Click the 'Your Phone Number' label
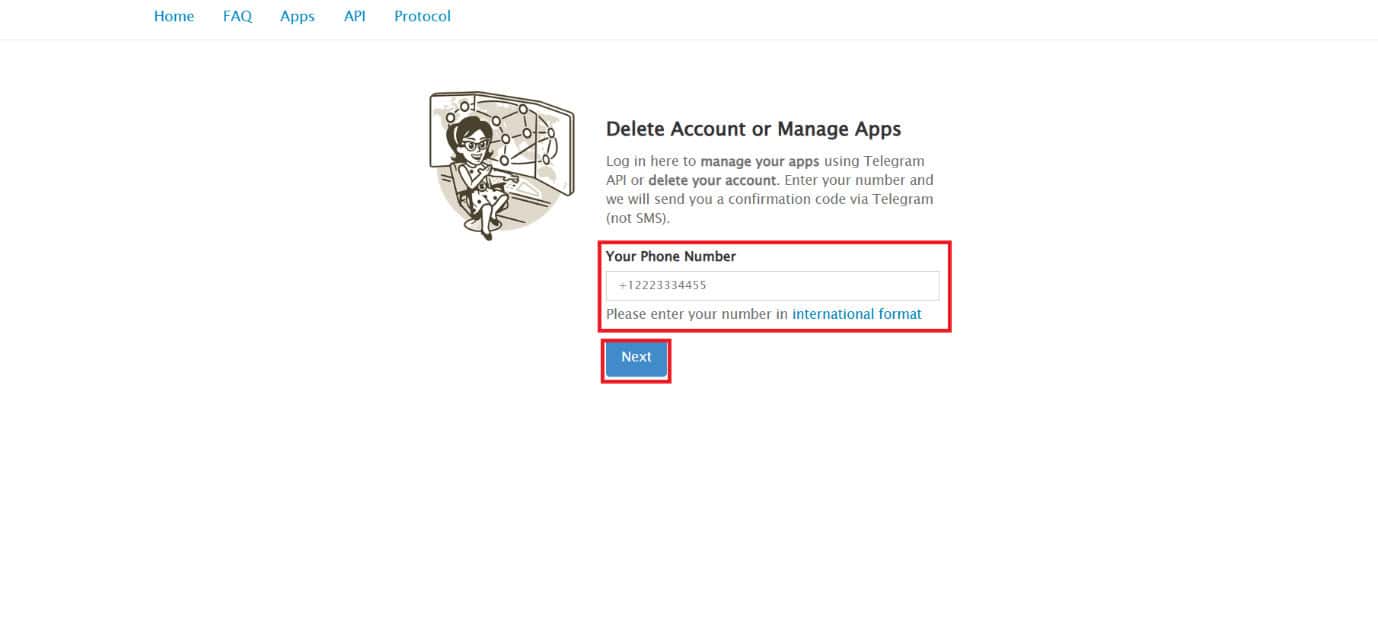This screenshot has width=1378, height=640. coord(670,256)
